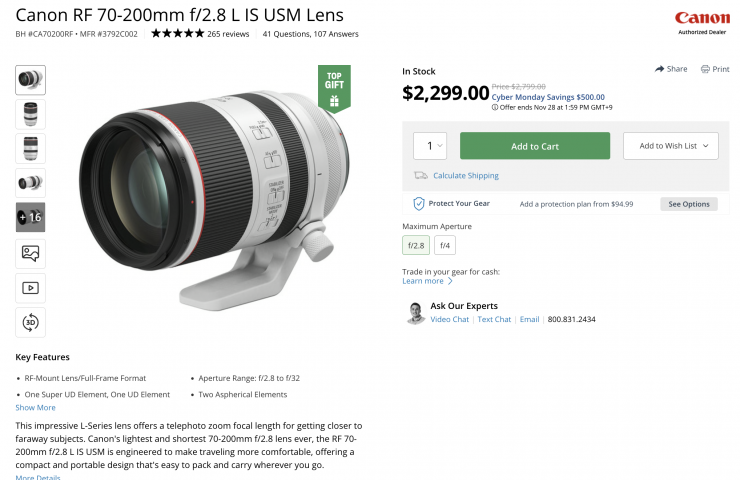
Task: Click the Protect Your Gear shield icon
Action: coord(420,204)
